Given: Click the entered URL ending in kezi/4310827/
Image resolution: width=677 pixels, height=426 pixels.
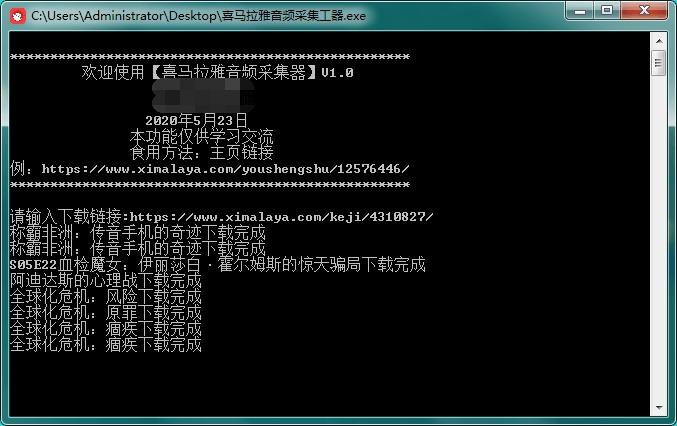Looking at the screenshot, I should 282,217.
